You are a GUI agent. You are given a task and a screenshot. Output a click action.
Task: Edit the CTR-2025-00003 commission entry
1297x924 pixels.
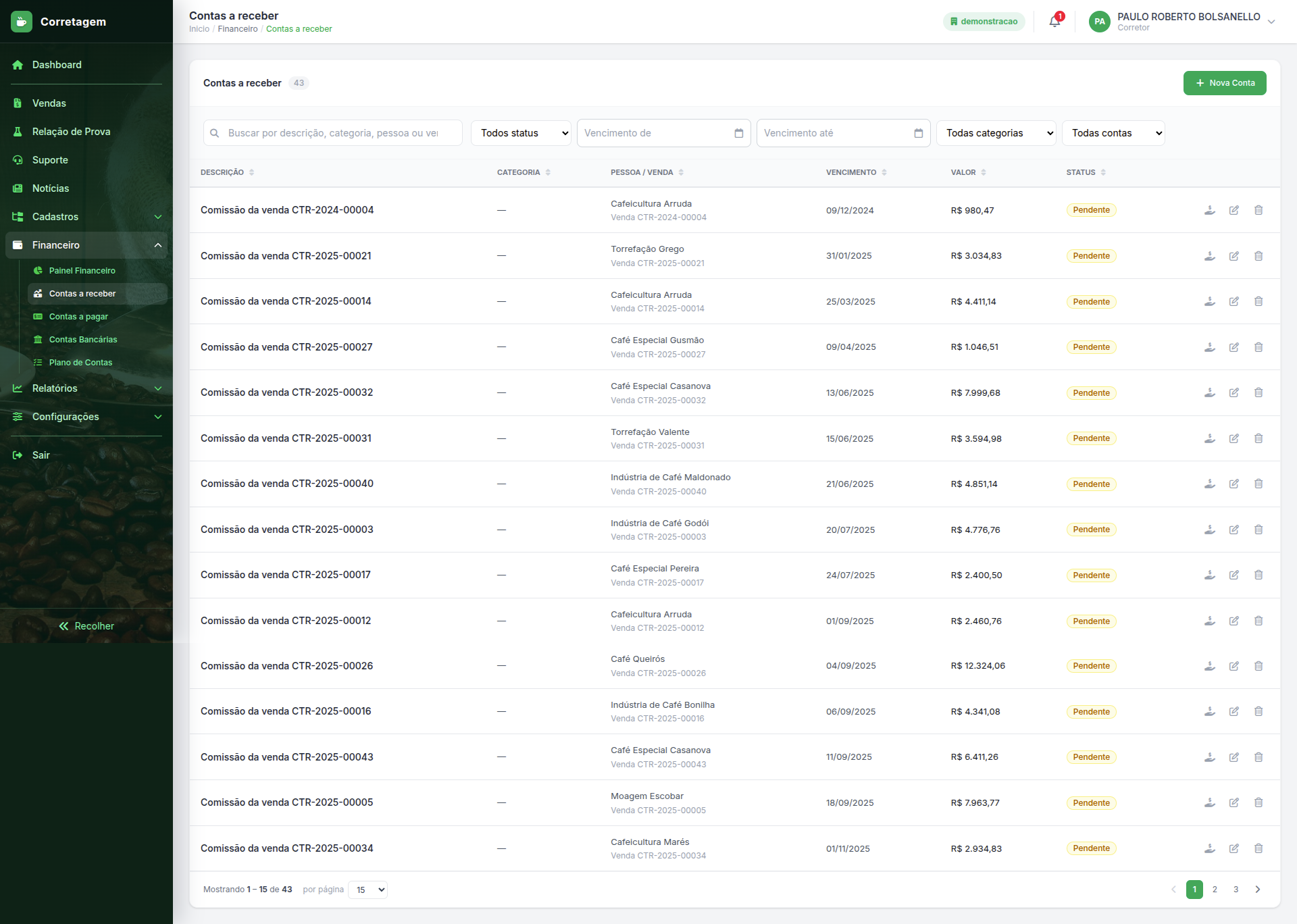click(1234, 530)
